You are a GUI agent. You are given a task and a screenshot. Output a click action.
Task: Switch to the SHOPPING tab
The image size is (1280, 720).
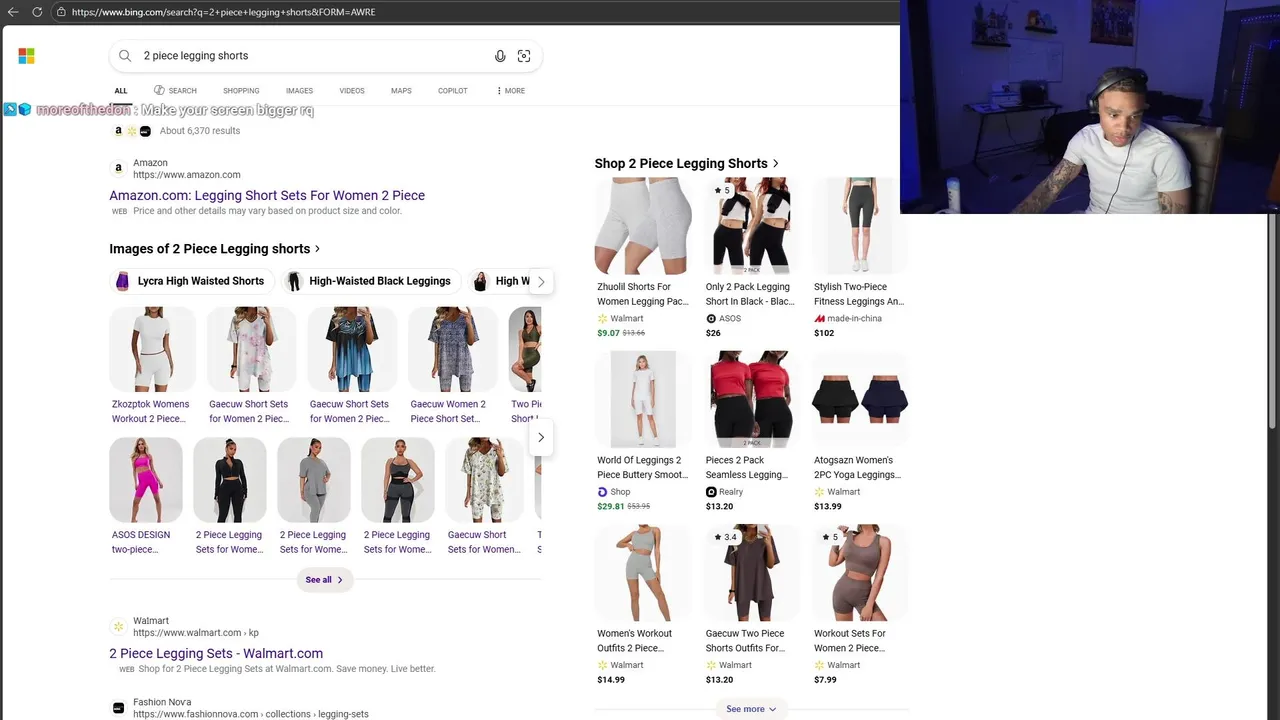[x=241, y=91]
